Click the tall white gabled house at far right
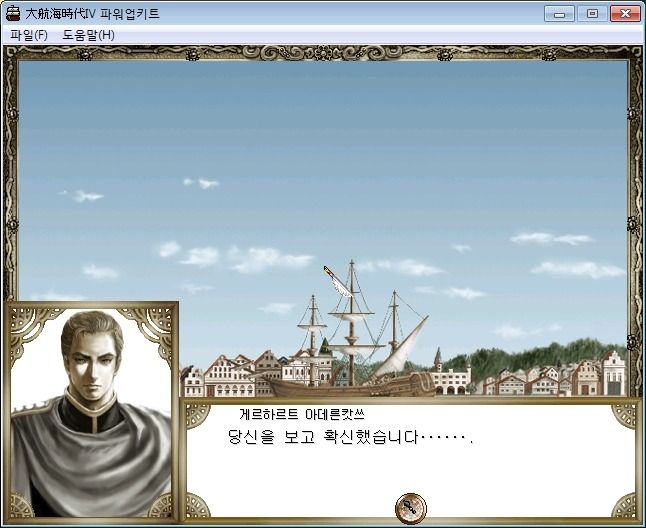The height and width of the screenshot is (528, 646). [x=613, y=374]
